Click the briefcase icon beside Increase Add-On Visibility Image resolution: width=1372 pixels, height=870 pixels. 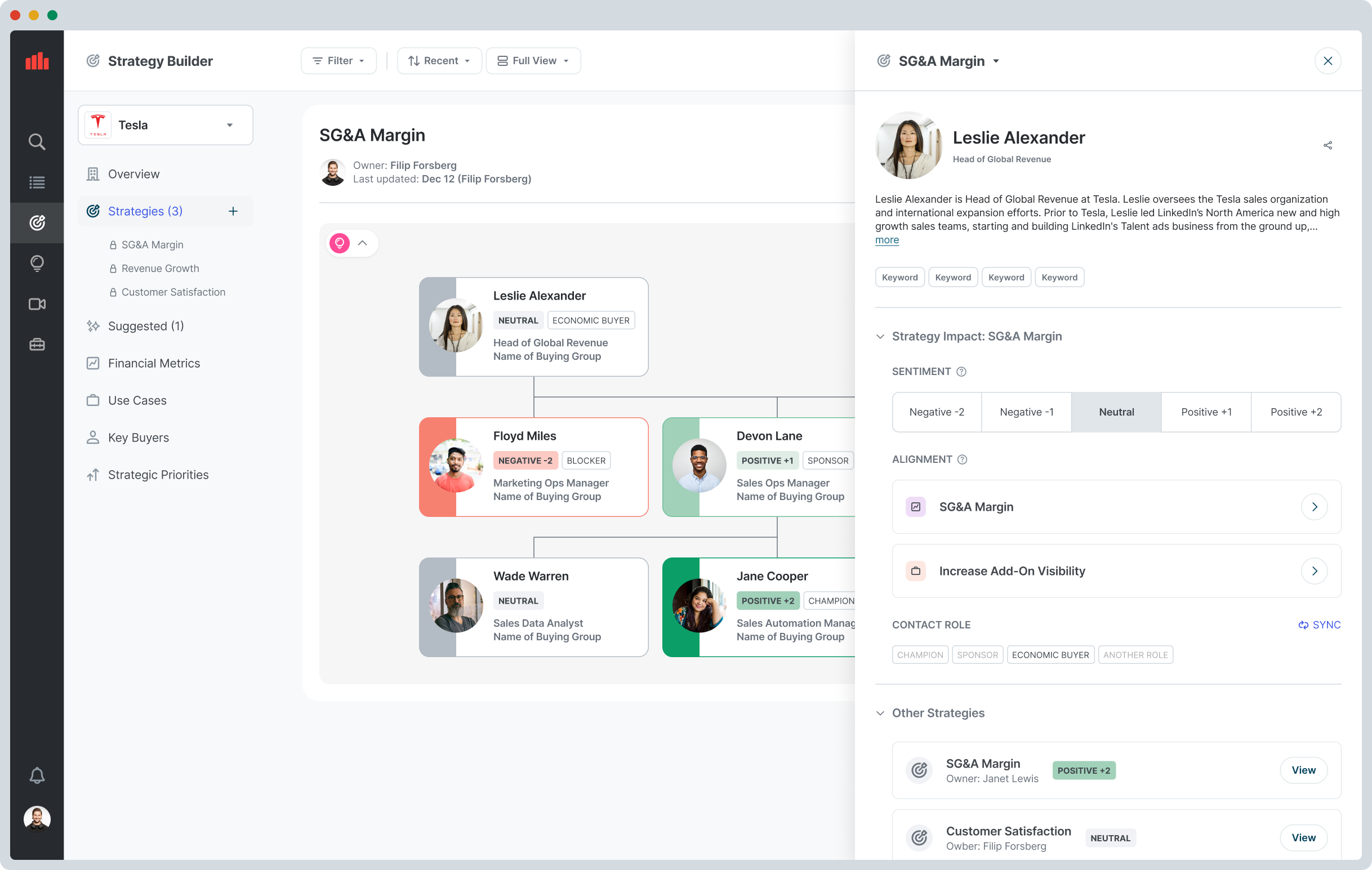click(x=915, y=571)
